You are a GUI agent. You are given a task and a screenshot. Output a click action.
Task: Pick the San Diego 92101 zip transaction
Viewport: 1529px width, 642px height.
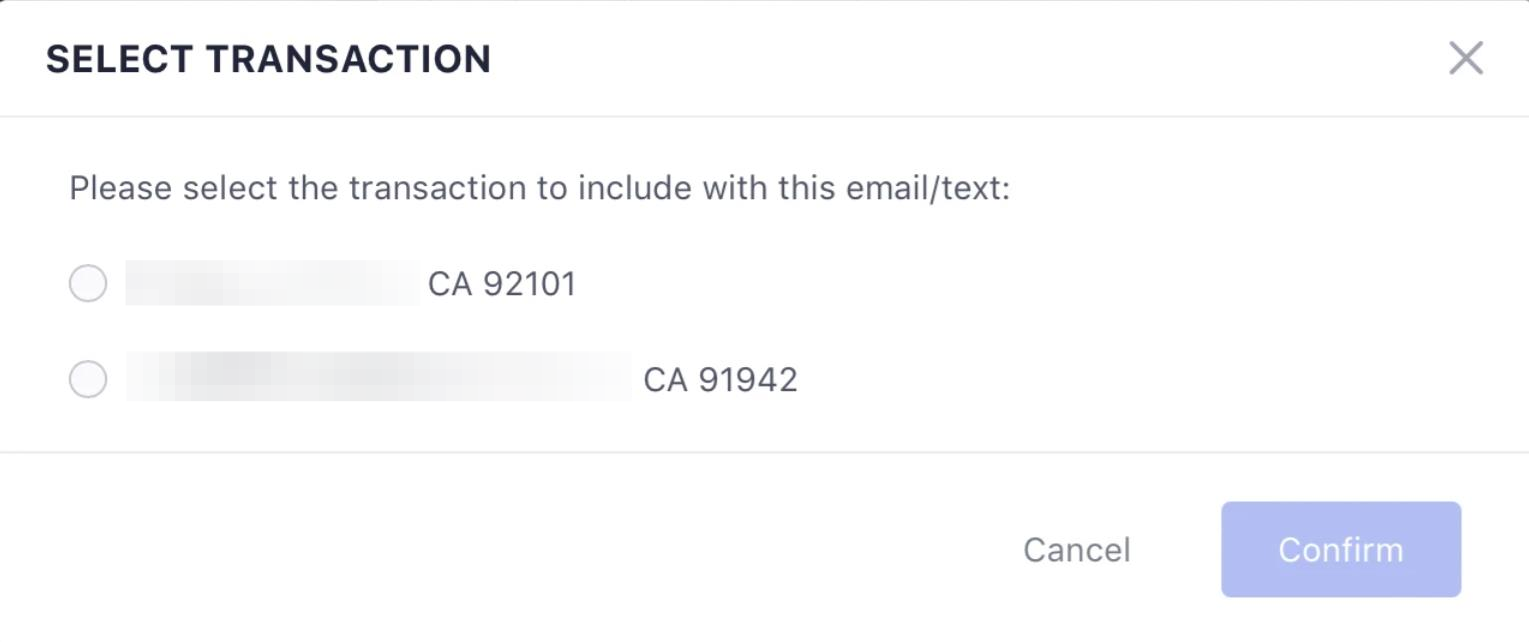[x=88, y=284]
